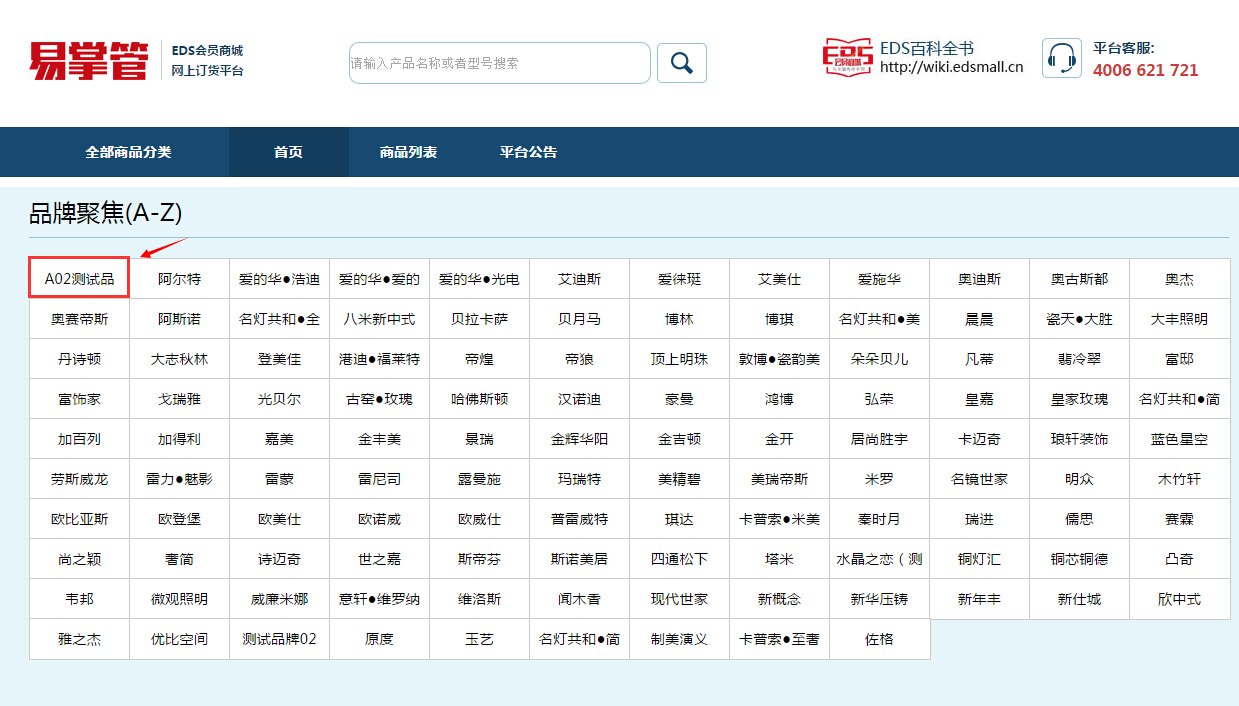The image size is (1239, 706).
Task: Open the 商品列表 nav item
Action: pos(408,152)
